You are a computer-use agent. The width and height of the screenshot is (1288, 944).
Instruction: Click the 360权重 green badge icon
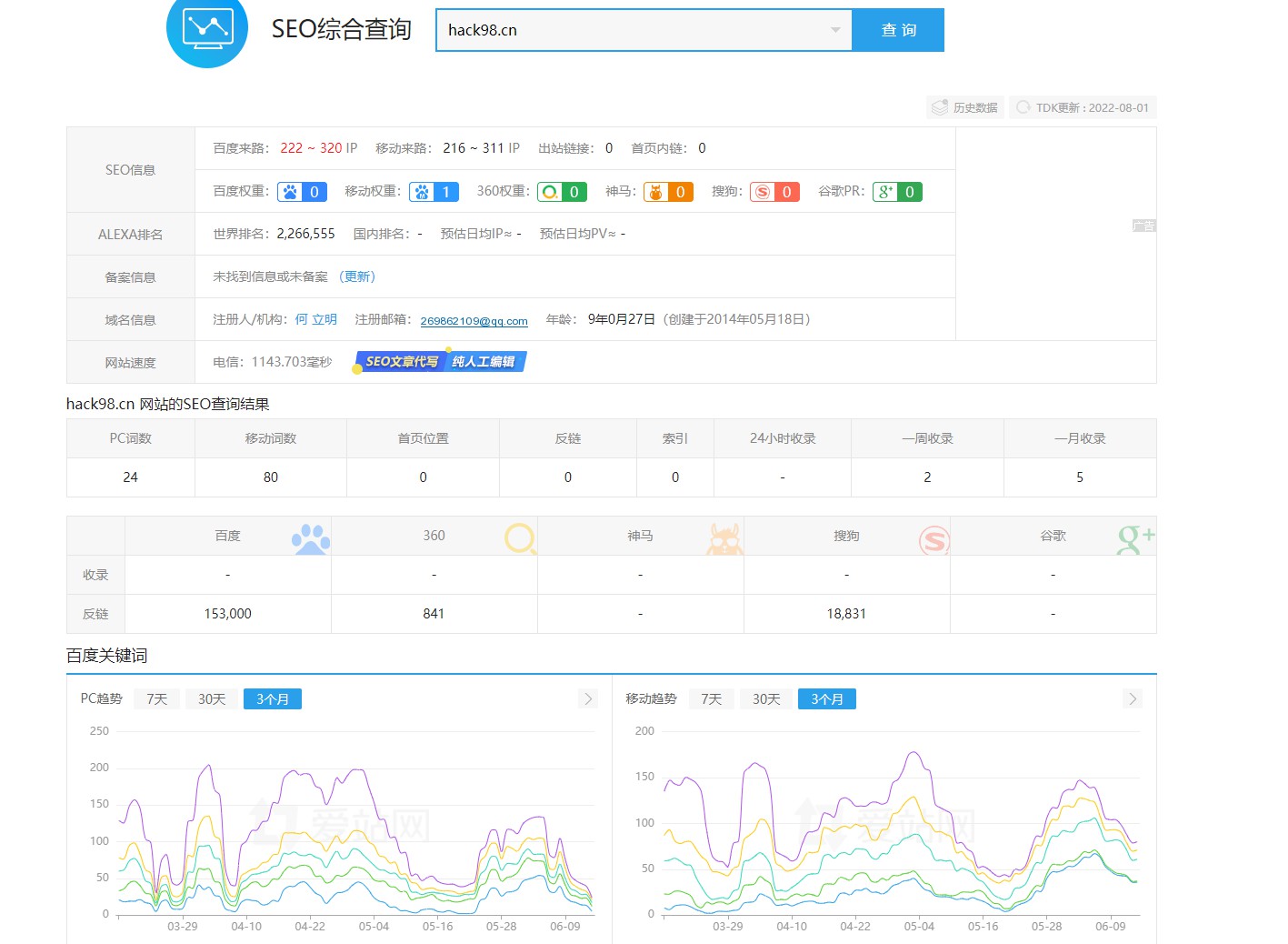551,192
